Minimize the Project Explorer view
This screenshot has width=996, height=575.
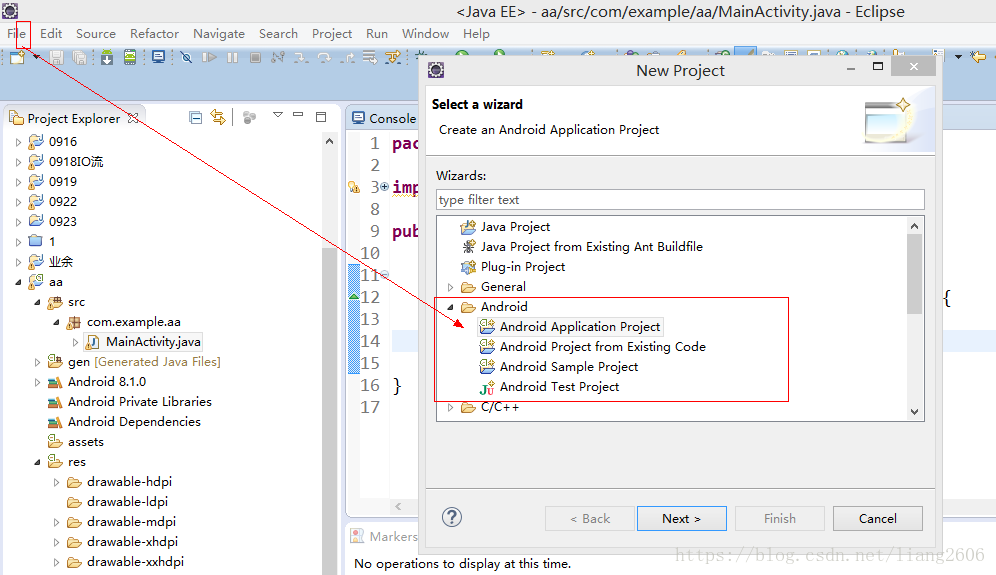298,115
